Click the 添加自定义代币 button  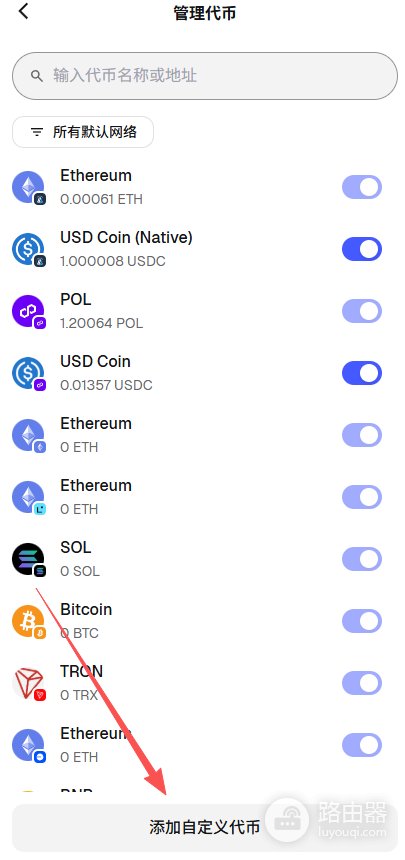[x=205, y=828]
